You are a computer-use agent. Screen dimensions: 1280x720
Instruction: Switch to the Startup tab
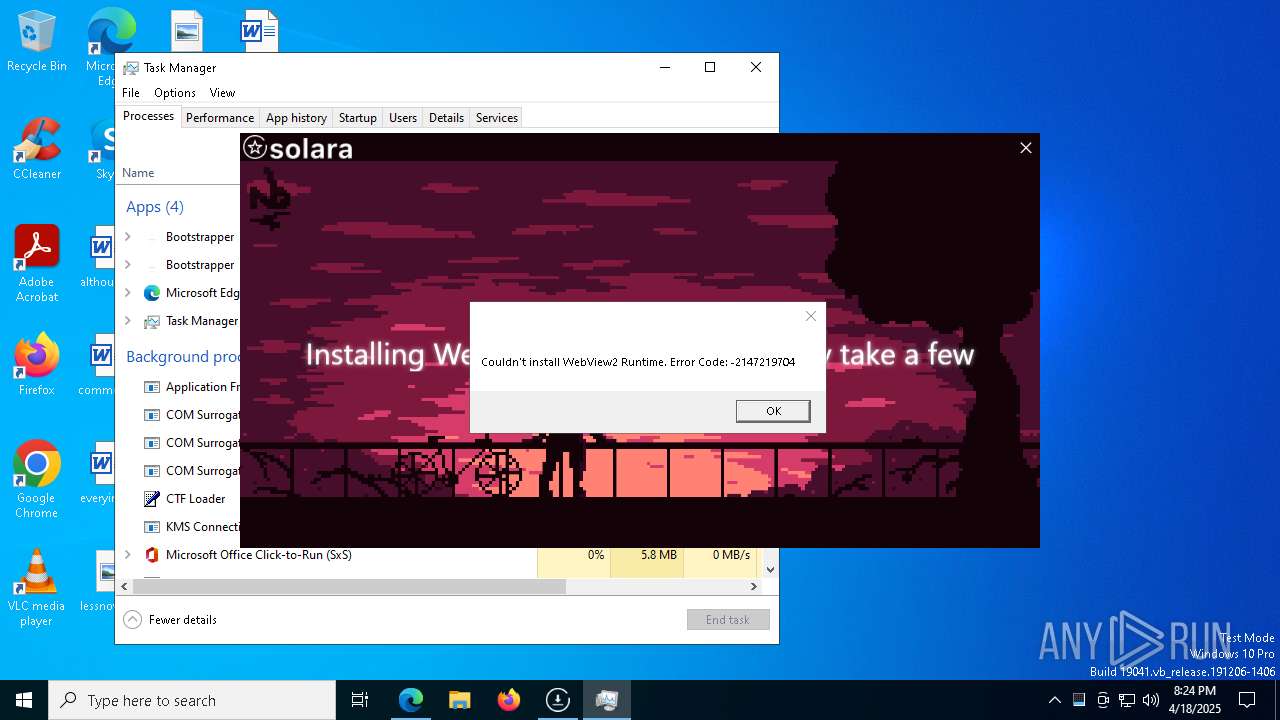pos(357,118)
